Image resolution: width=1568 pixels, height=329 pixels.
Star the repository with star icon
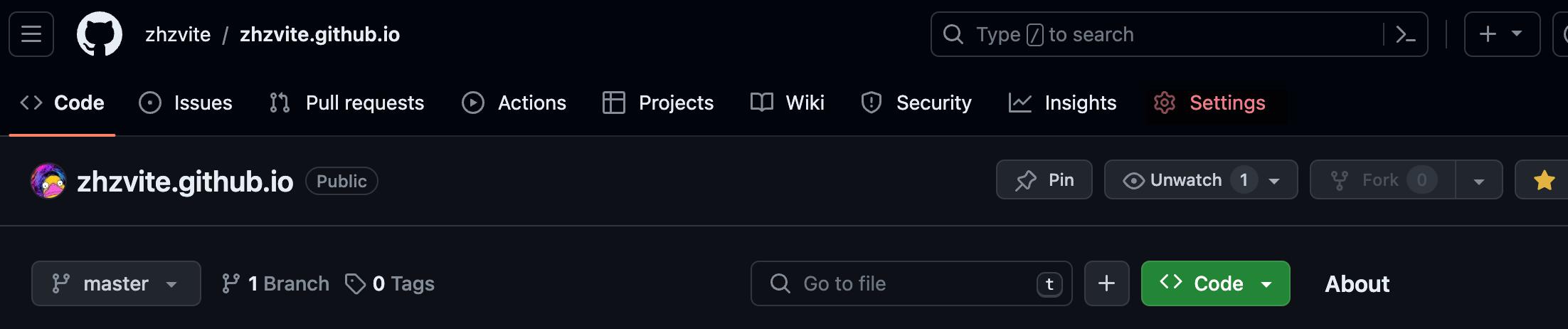[1544, 180]
